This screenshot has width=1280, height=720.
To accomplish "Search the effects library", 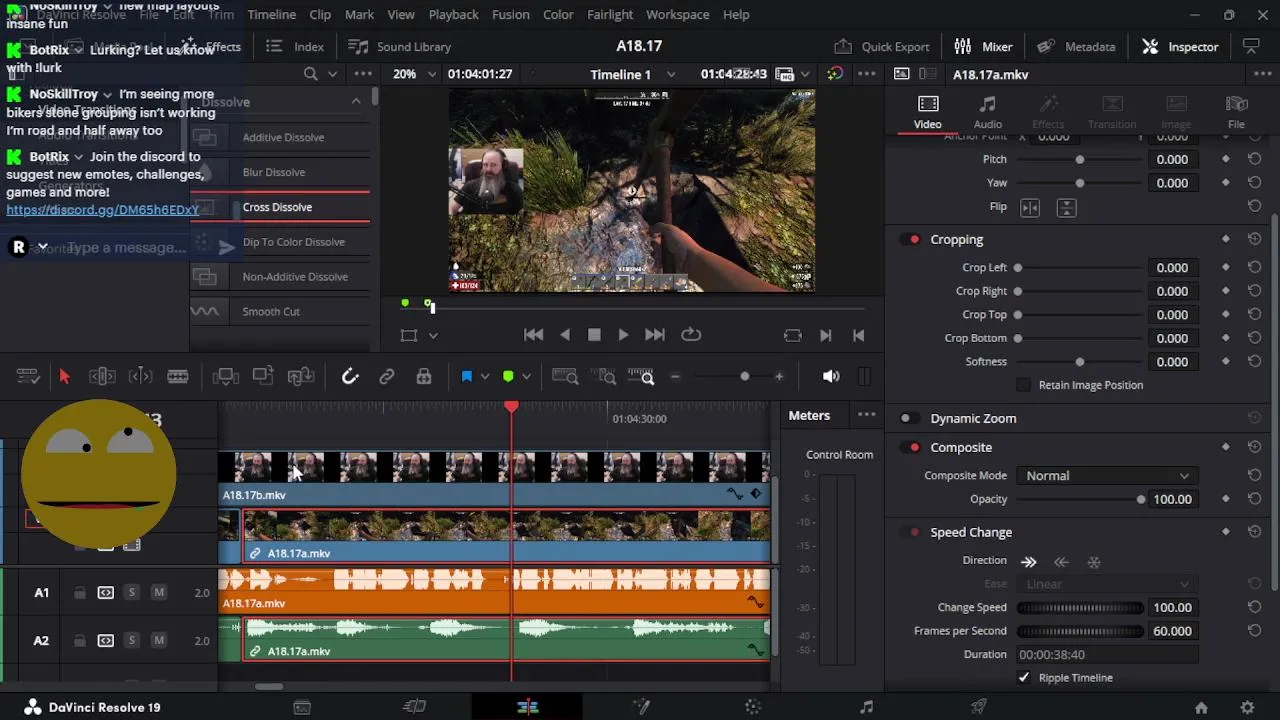I will (x=311, y=74).
